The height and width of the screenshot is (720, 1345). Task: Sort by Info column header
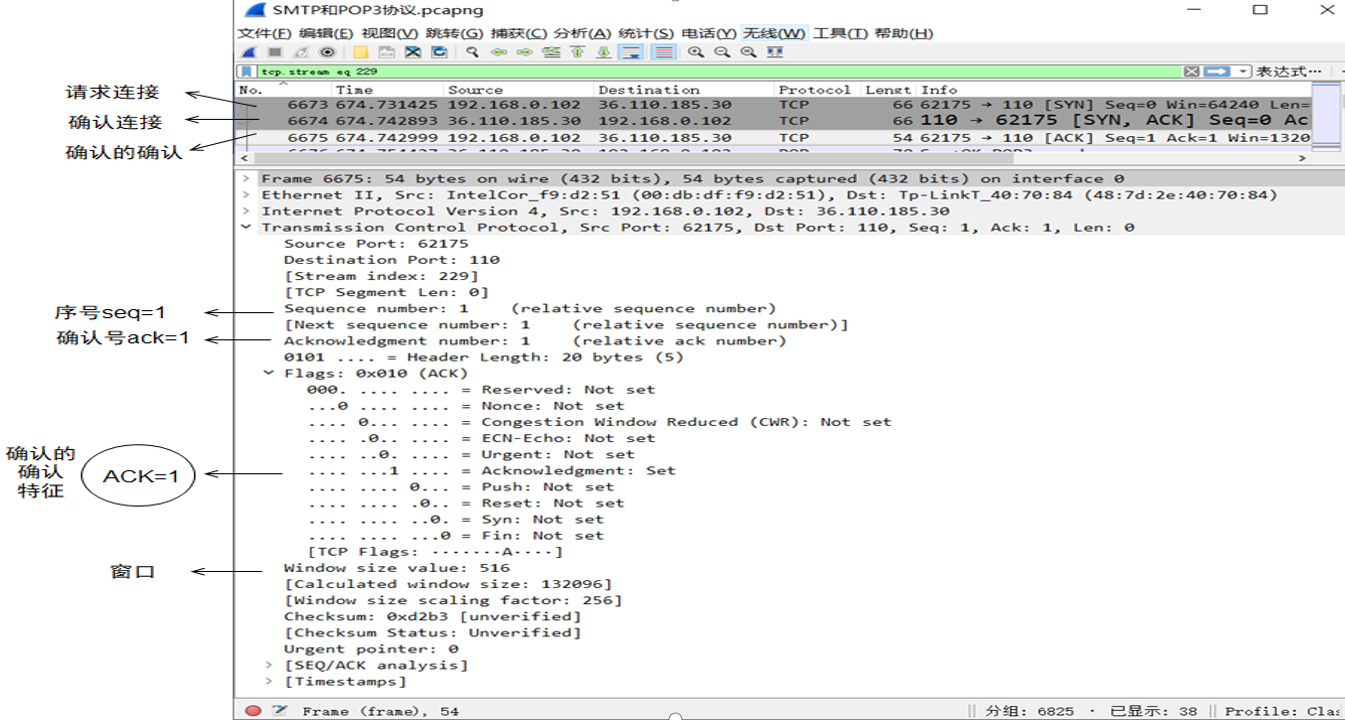[x=1114, y=90]
